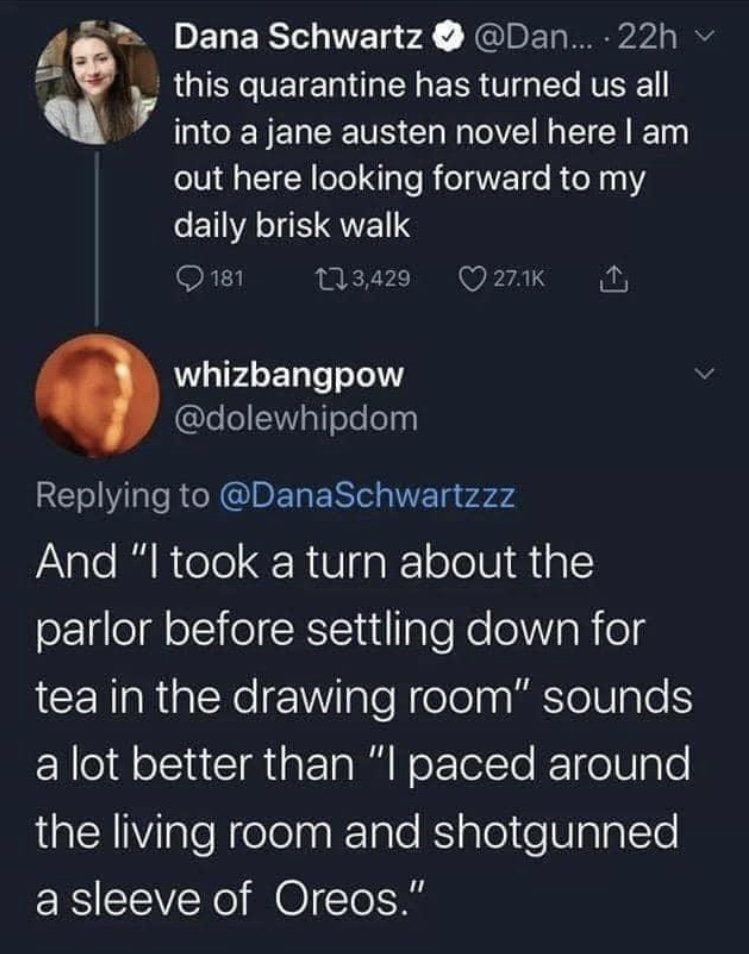Screen dimensions: 749x954
Task: Click the reply icon with 181 replies
Action: pyautogui.click(x=189, y=279)
